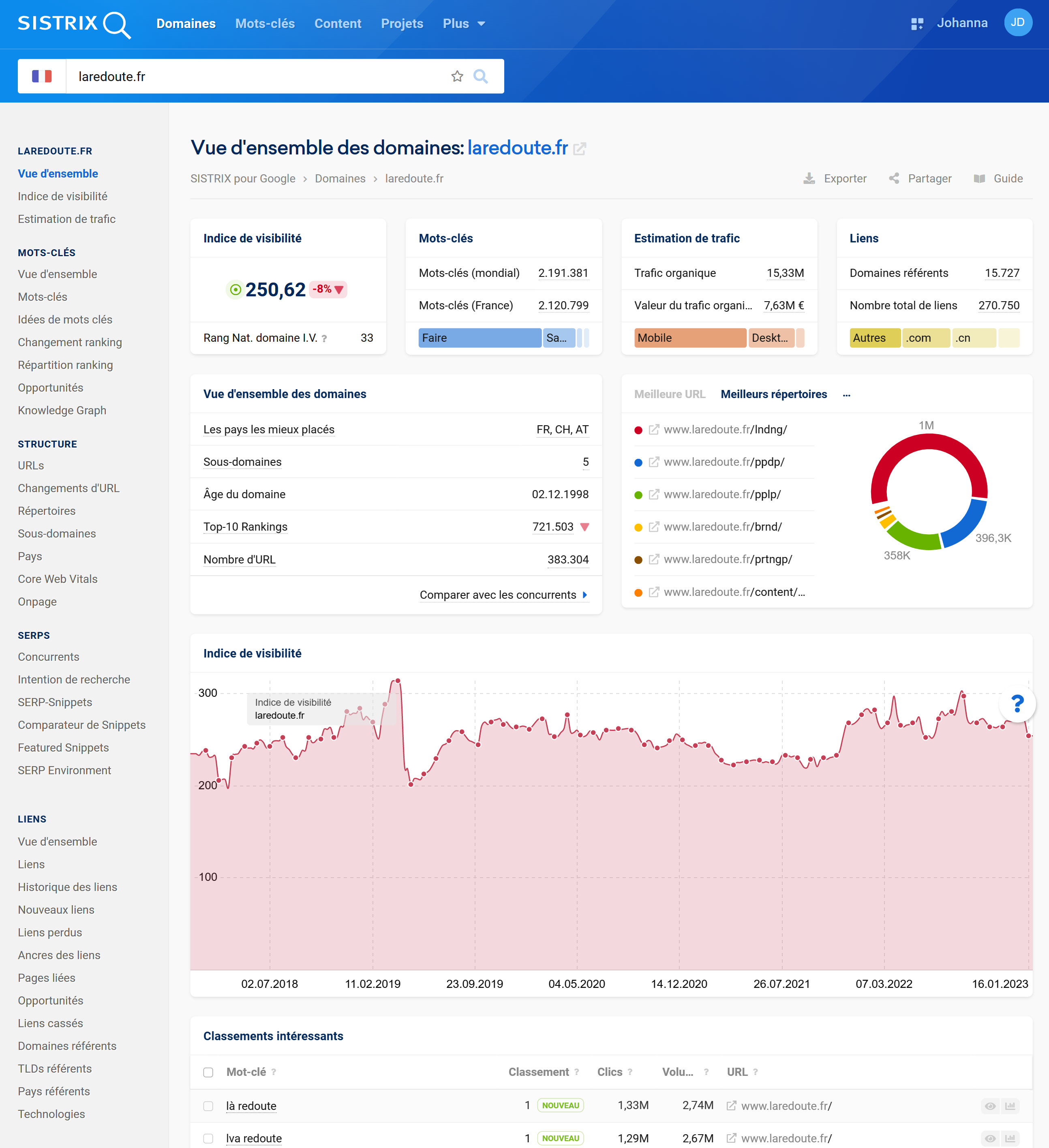The image size is (1049, 1148).
Task: Click the SISTRIX logo magnifier
Action: (x=117, y=25)
